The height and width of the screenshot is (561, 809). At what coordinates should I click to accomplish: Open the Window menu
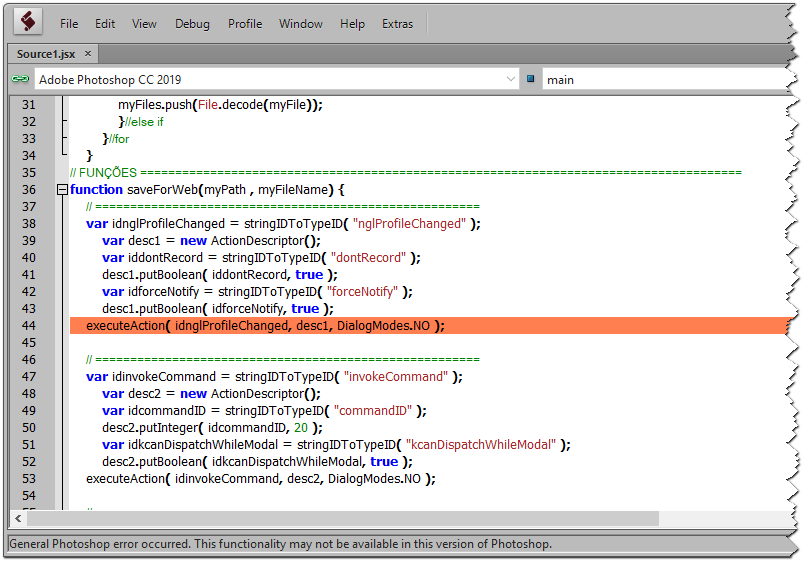pyautogui.click(x=301, y=24)
